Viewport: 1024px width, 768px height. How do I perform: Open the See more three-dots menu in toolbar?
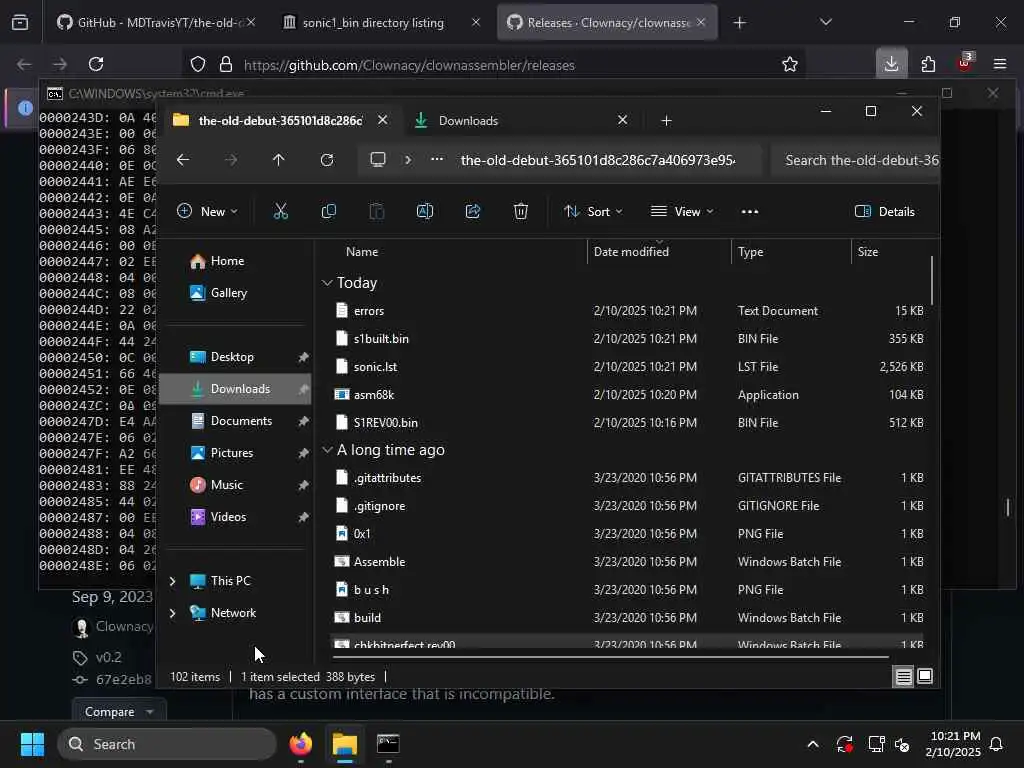tap(750, 212)
